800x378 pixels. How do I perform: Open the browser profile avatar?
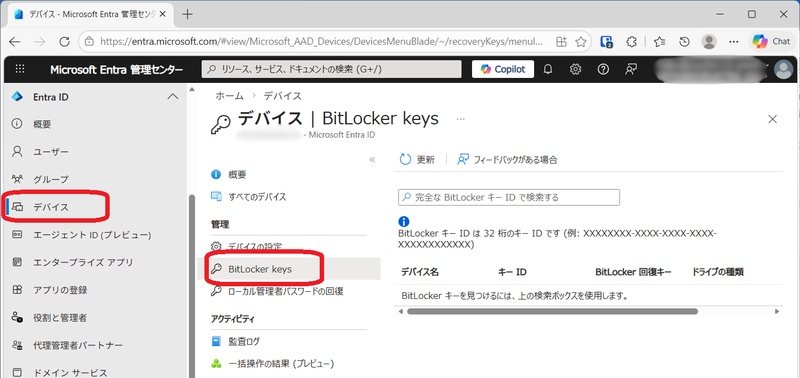click(x=709, y=42)
